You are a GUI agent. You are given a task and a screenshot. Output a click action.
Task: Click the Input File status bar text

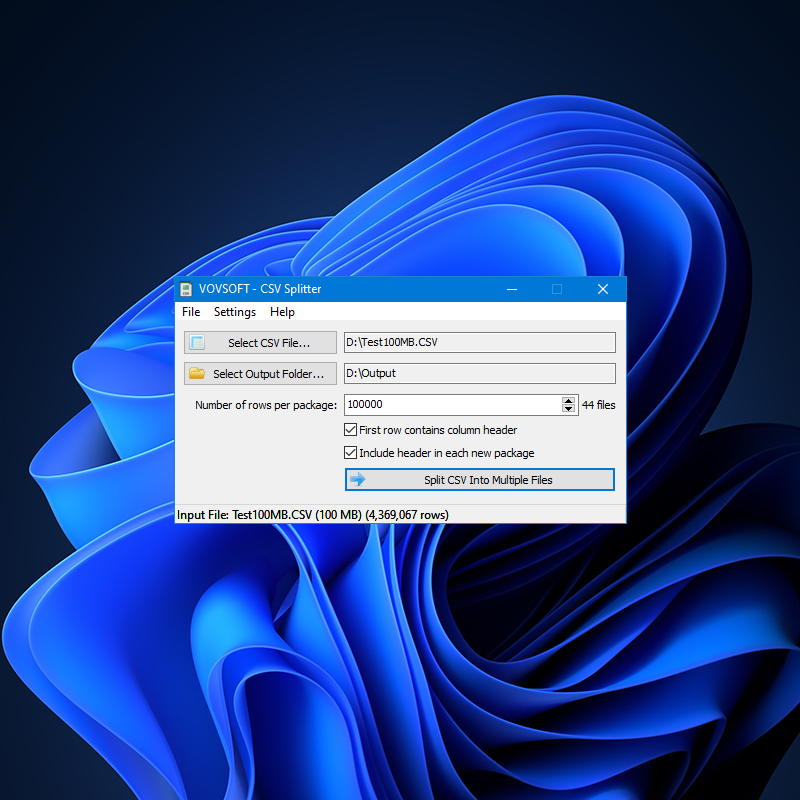pyautogui.click(x=312, y=514)
